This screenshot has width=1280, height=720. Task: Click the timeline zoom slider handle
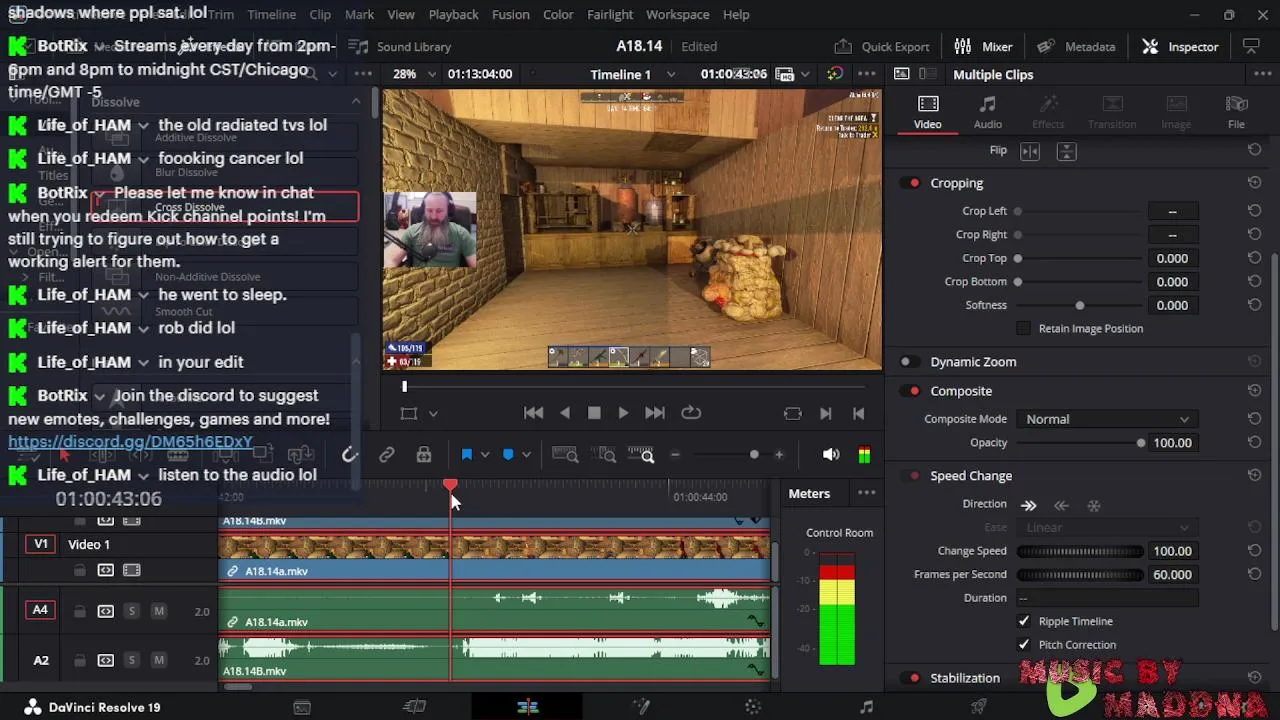754,455
